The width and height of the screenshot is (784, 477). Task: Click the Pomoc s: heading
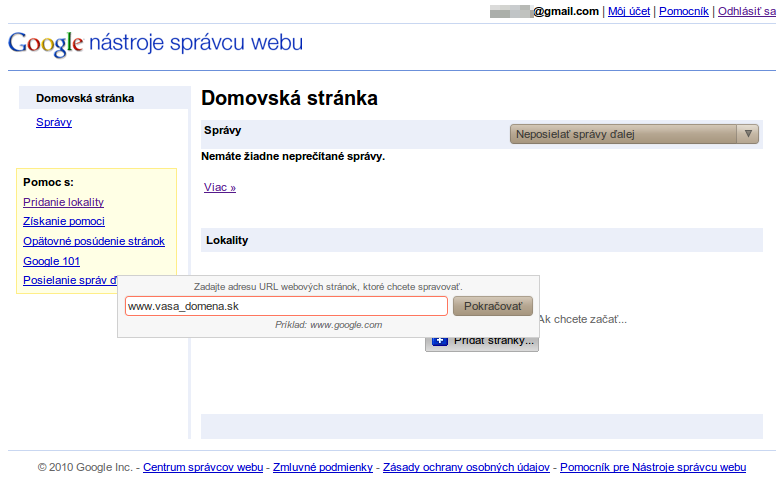[48, 182]
